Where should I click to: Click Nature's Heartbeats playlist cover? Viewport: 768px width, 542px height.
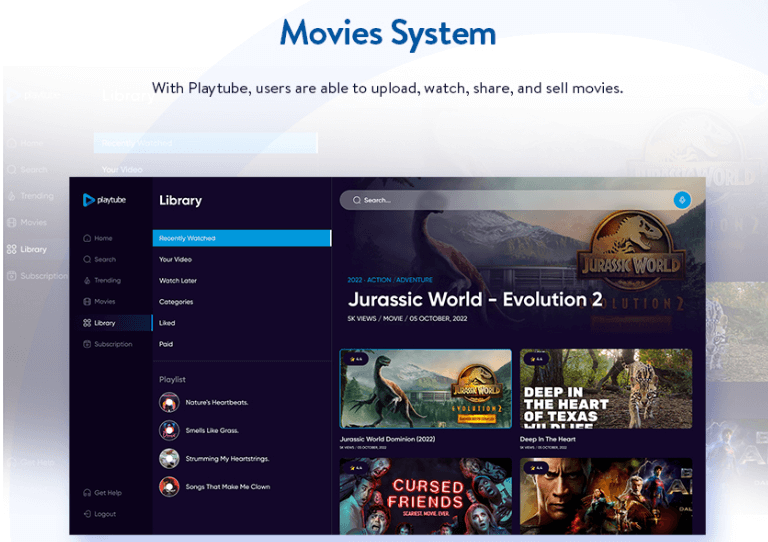tap(169, 402)
